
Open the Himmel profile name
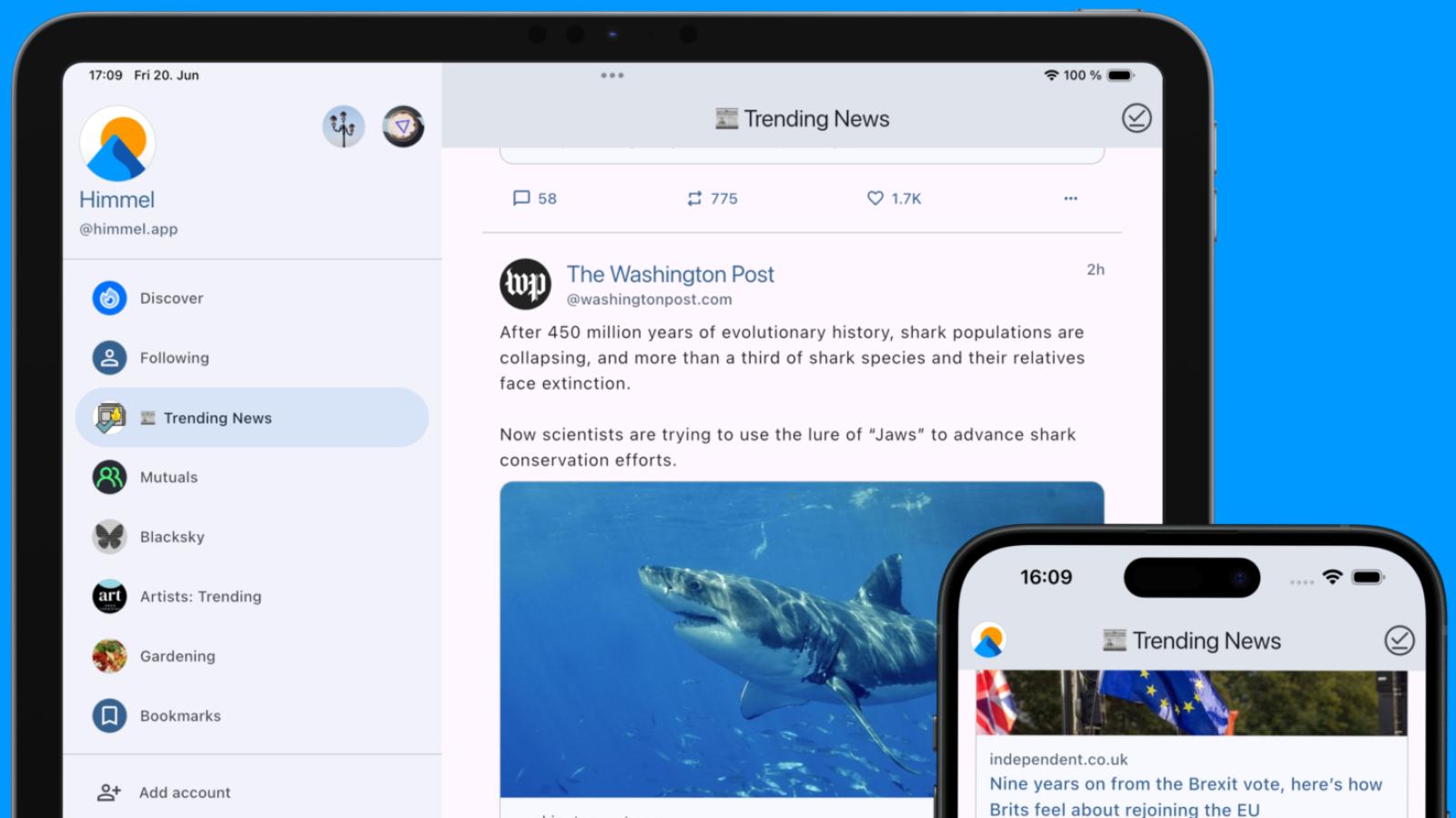117,199
